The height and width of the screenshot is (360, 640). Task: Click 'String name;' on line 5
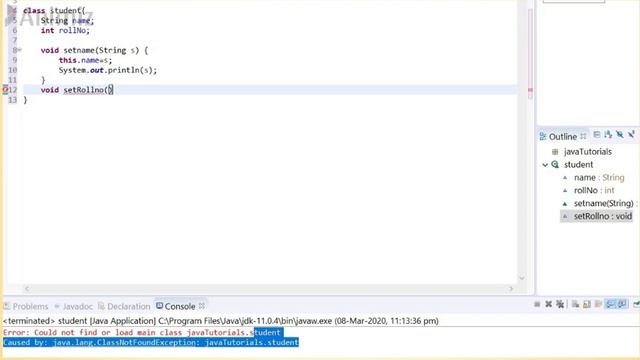[67, 21]
